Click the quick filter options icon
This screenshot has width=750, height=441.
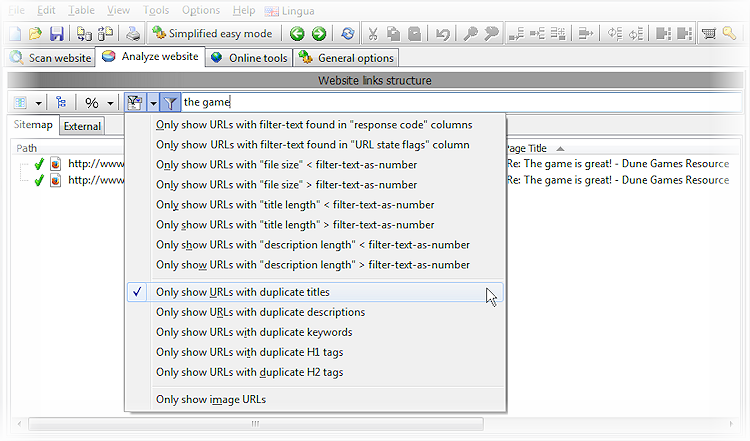click(135, 102)
